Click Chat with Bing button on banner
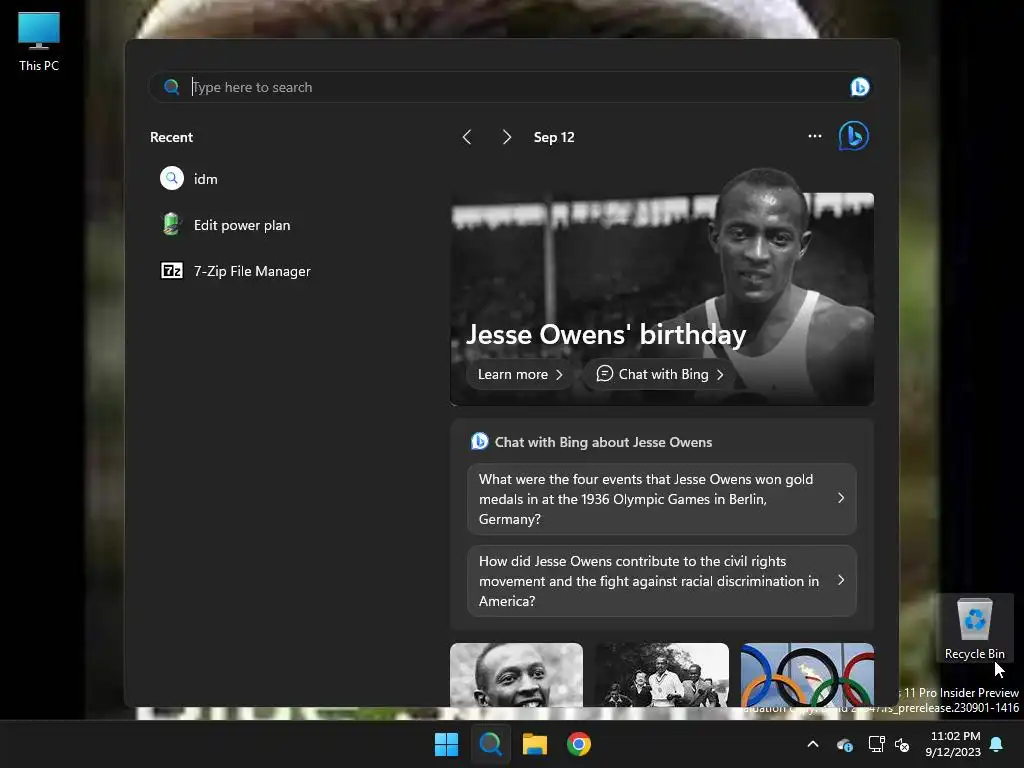The width and height of the screenshot is (1024, 768). (659, 374)
